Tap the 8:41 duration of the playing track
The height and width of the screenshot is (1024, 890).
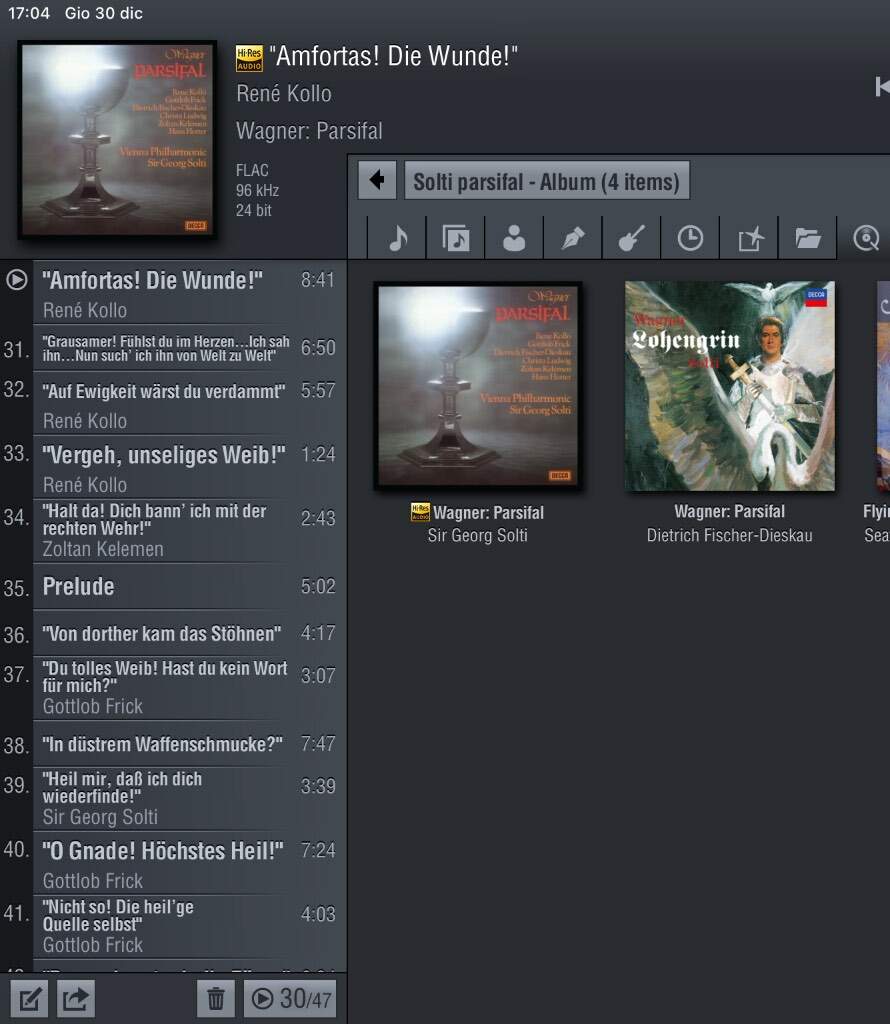point(318,280)
